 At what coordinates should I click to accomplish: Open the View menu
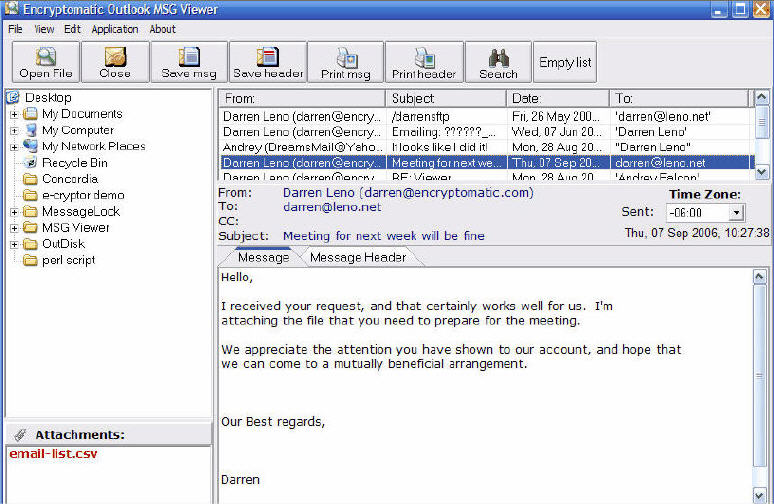pos(44,29)
